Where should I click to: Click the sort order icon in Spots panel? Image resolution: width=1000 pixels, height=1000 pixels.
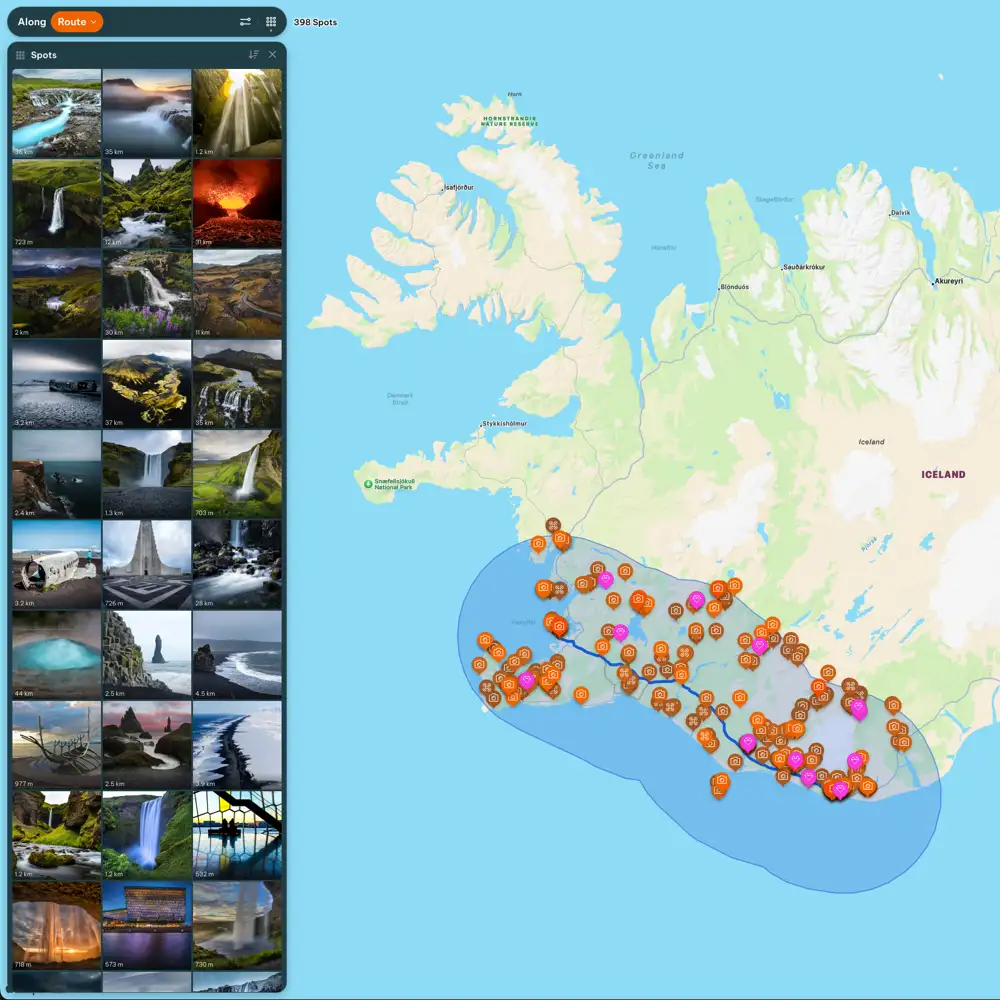pos(253,55)
